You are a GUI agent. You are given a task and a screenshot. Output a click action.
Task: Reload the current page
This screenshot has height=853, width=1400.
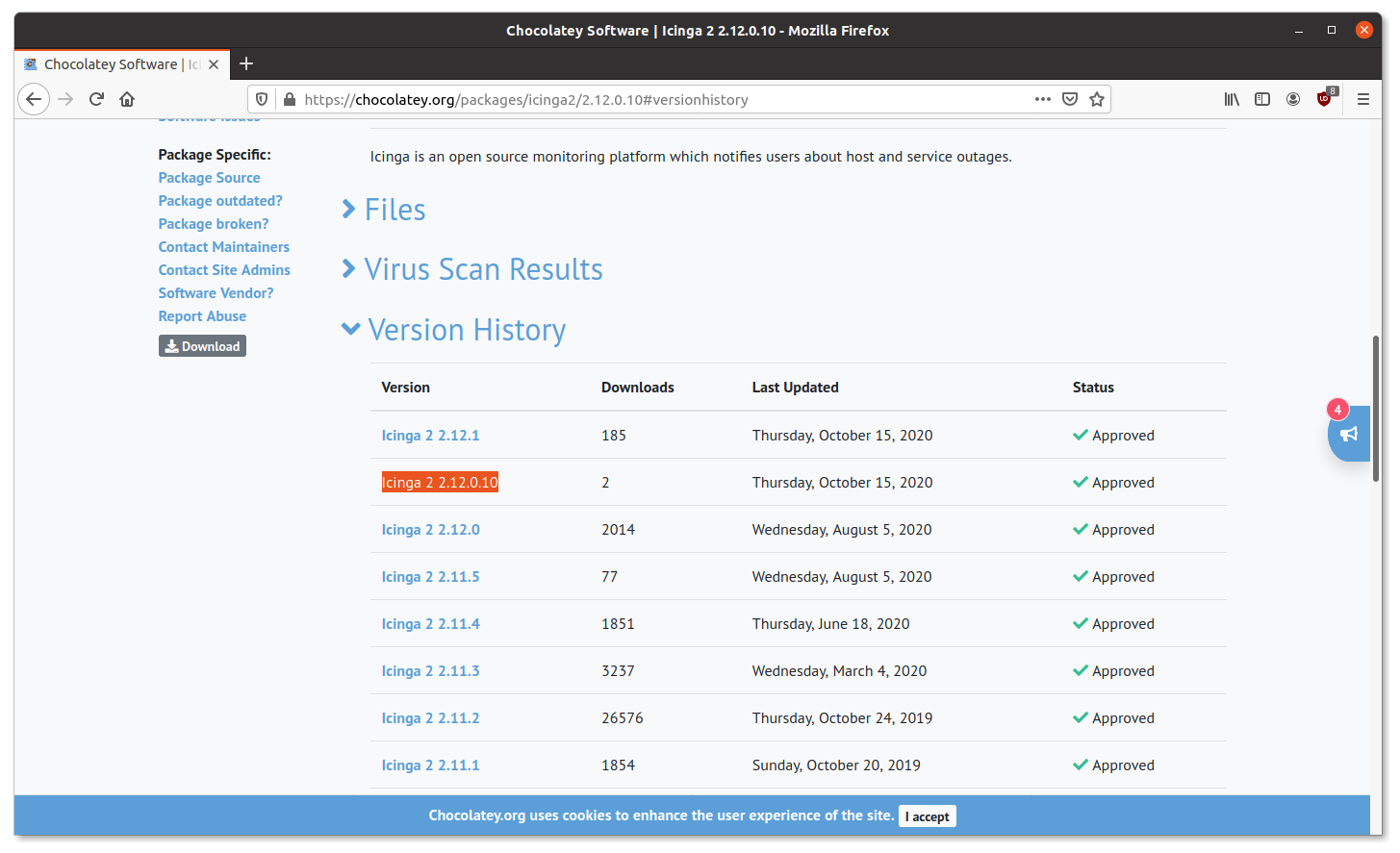point(95,98)
